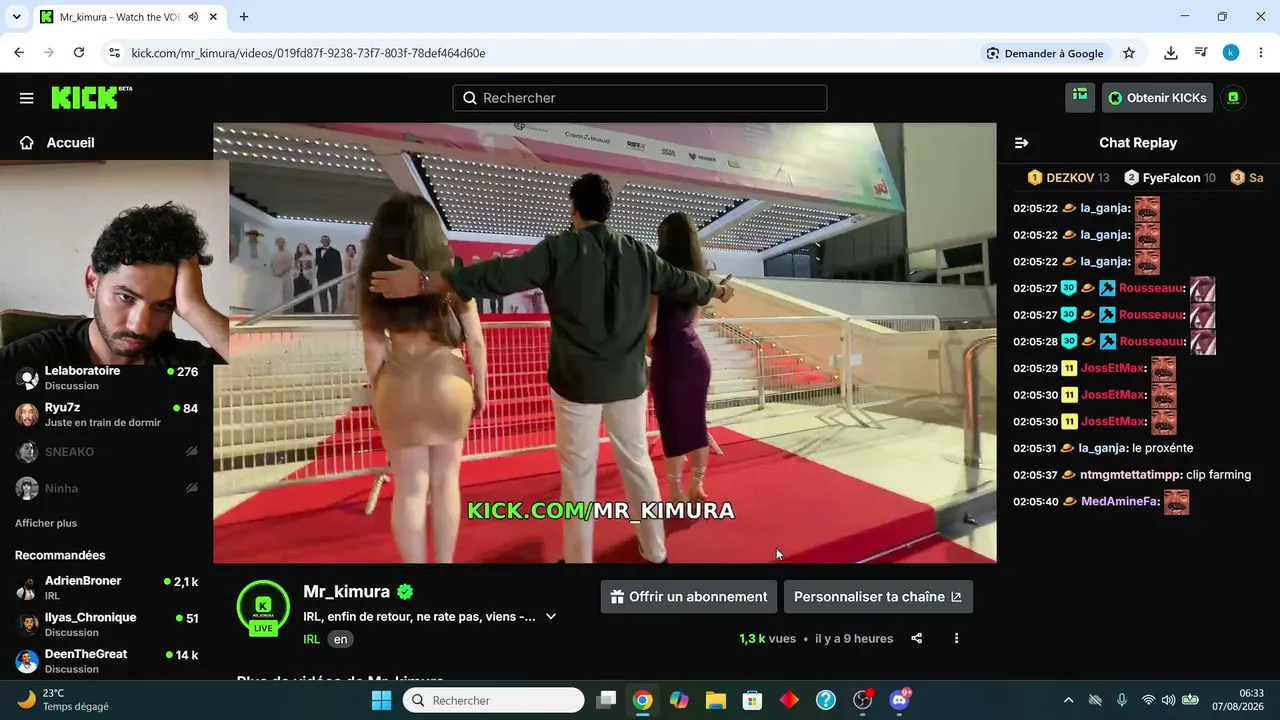Open offline Ninha channel in sidebar
This screenshot has height=720, width=1280.
(107, 488)
